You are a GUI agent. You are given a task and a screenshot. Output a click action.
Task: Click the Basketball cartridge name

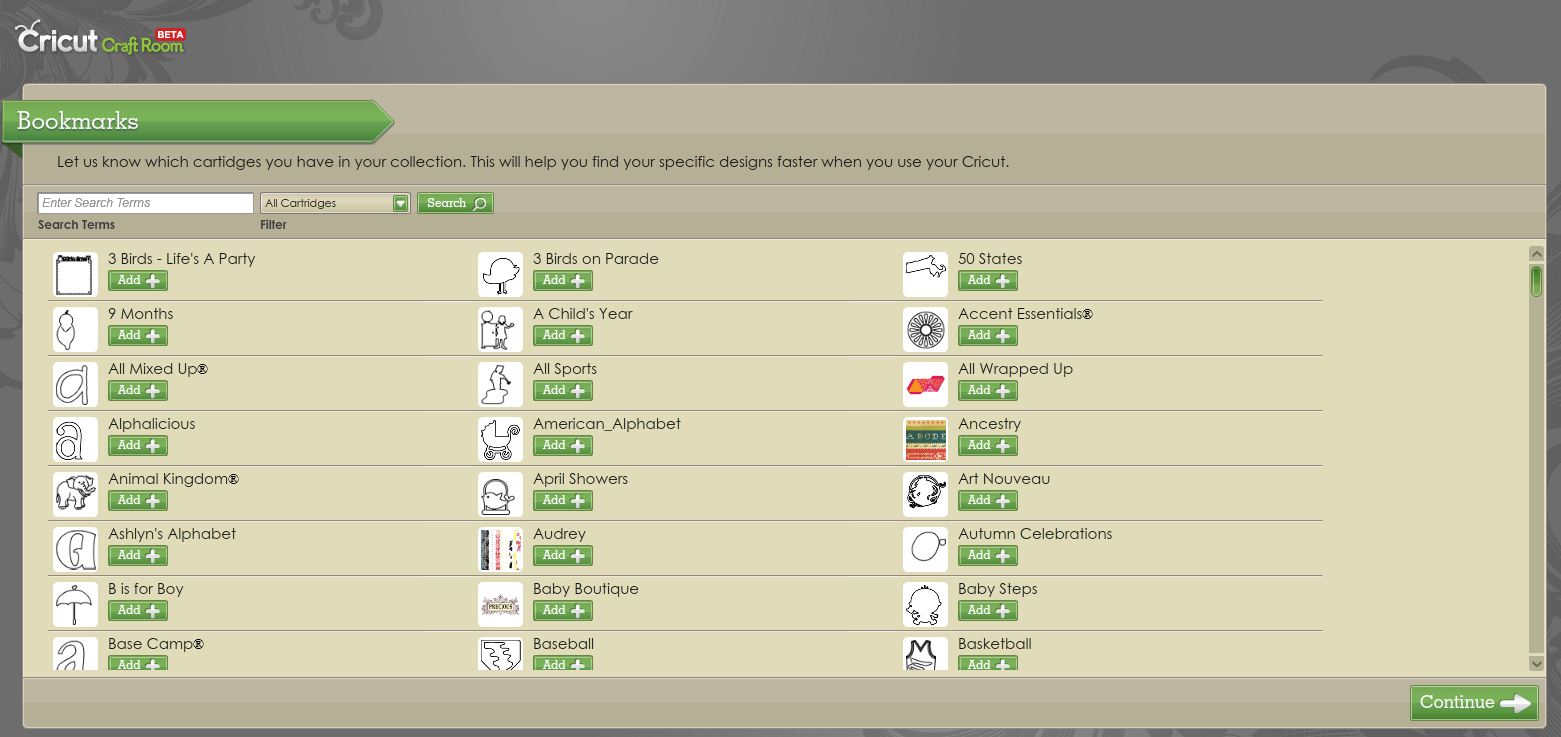(x=995, y=644)
